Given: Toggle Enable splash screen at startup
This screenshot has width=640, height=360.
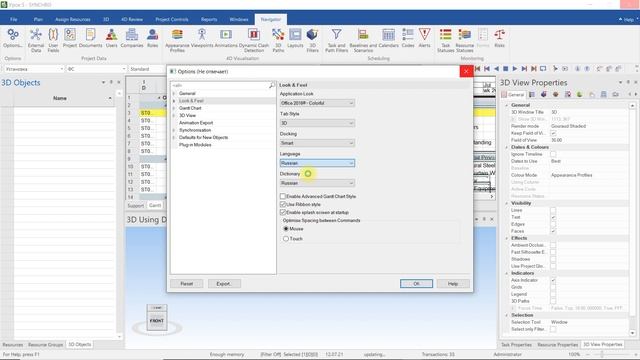Looking at the screenshot, I should (x=282, y=212).
